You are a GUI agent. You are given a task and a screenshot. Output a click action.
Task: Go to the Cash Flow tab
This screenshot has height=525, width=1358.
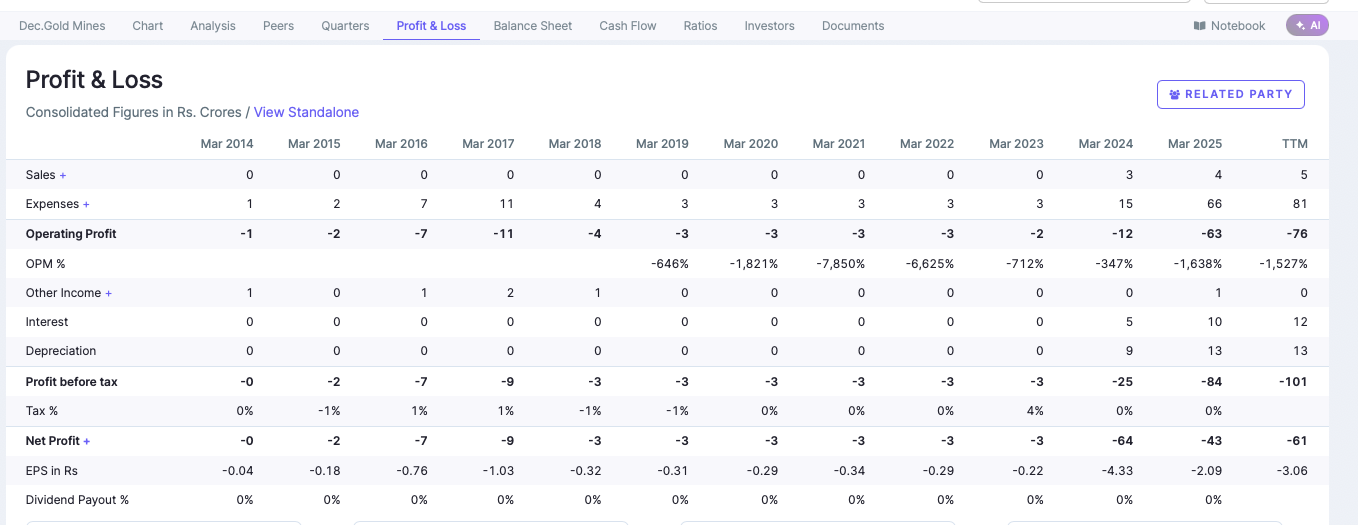[628, 26]
